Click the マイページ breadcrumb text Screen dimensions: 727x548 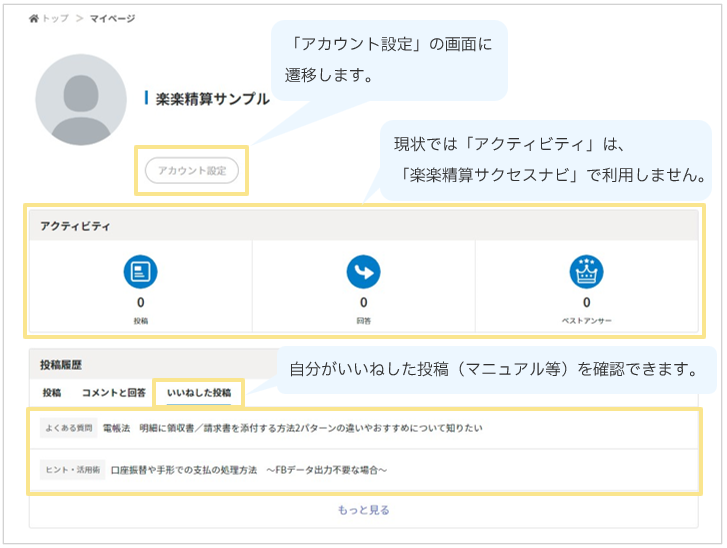point(113,19)
